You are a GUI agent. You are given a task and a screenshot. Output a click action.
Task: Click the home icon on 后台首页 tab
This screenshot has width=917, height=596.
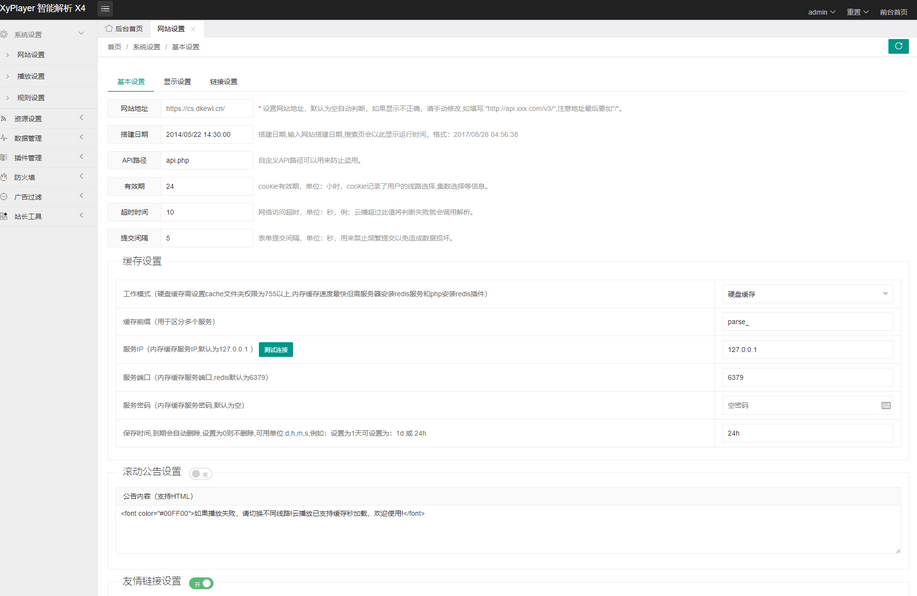click(109, 29)
